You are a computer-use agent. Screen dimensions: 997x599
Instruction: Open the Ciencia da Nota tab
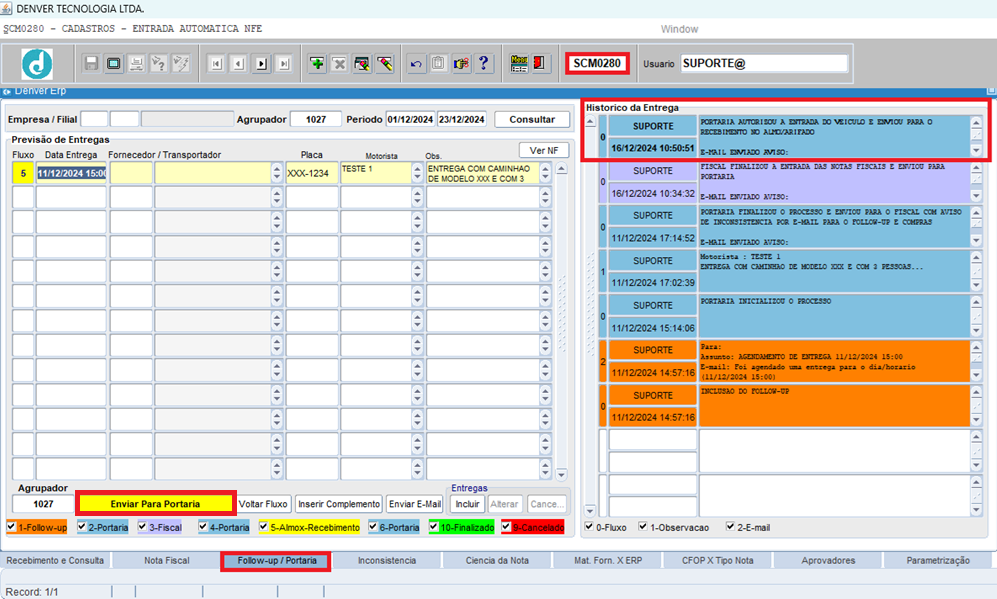coord(497,560)
